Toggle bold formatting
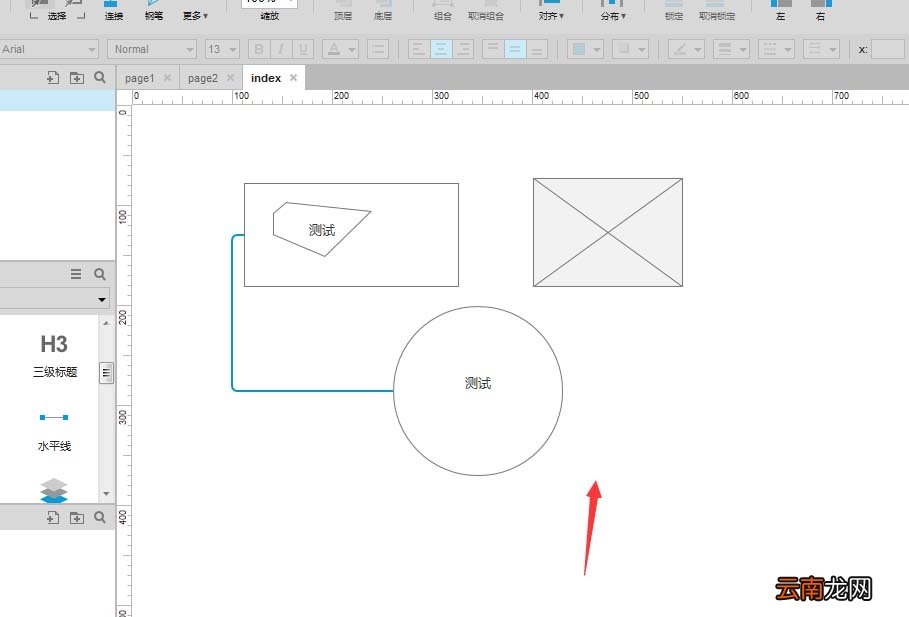This screenshot has height=617, width=909. (259, 49)
